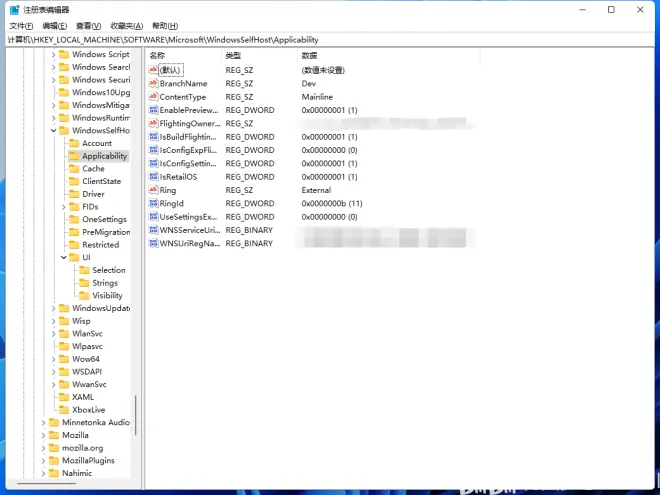Click the string icon beside BranchName
Image resolution: width=660 pixels, height=495 pixels.
pyautogui.click(x=153, y=83)
